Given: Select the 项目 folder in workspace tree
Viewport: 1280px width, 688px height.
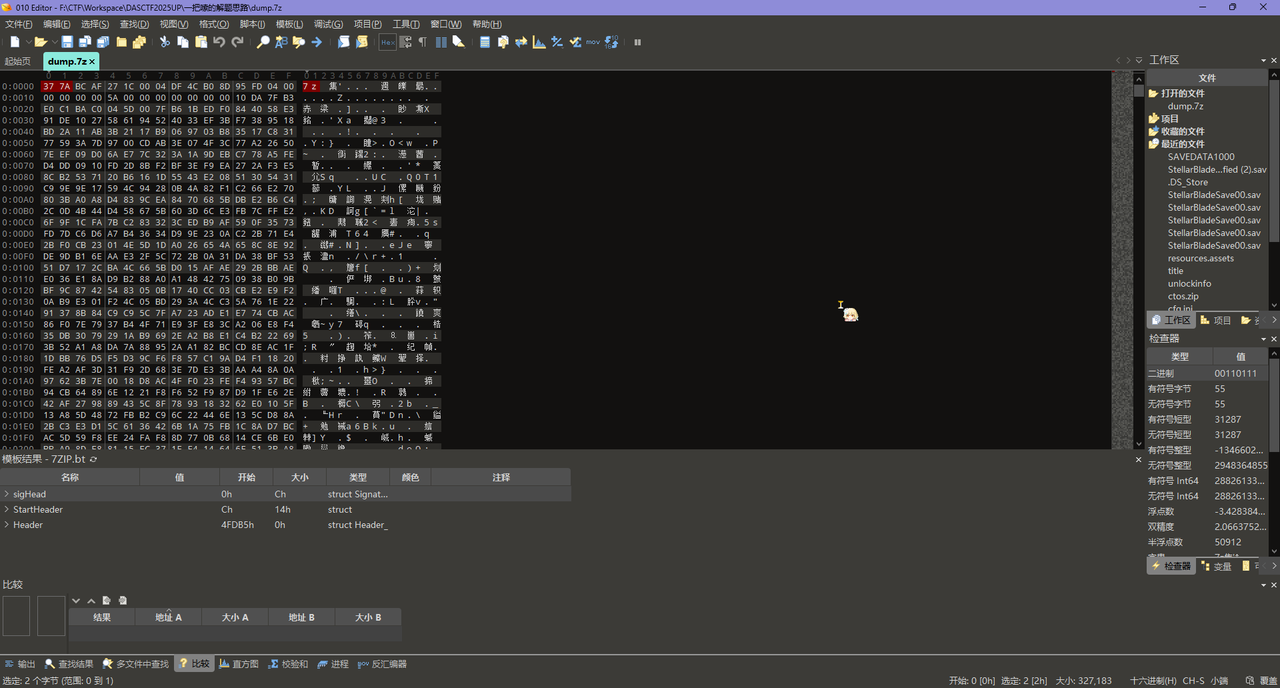Looking at the screenshot, I should click(x=1163, y=118).
